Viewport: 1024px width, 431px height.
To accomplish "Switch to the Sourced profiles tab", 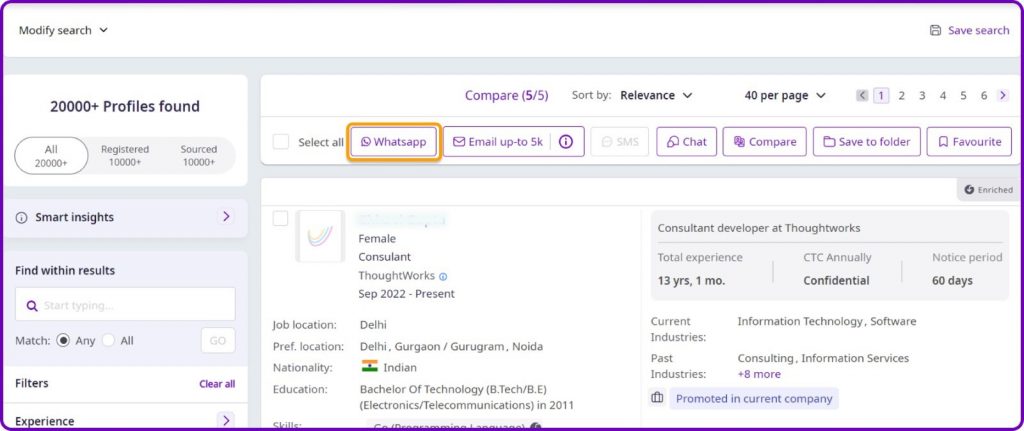I will 198,156.
